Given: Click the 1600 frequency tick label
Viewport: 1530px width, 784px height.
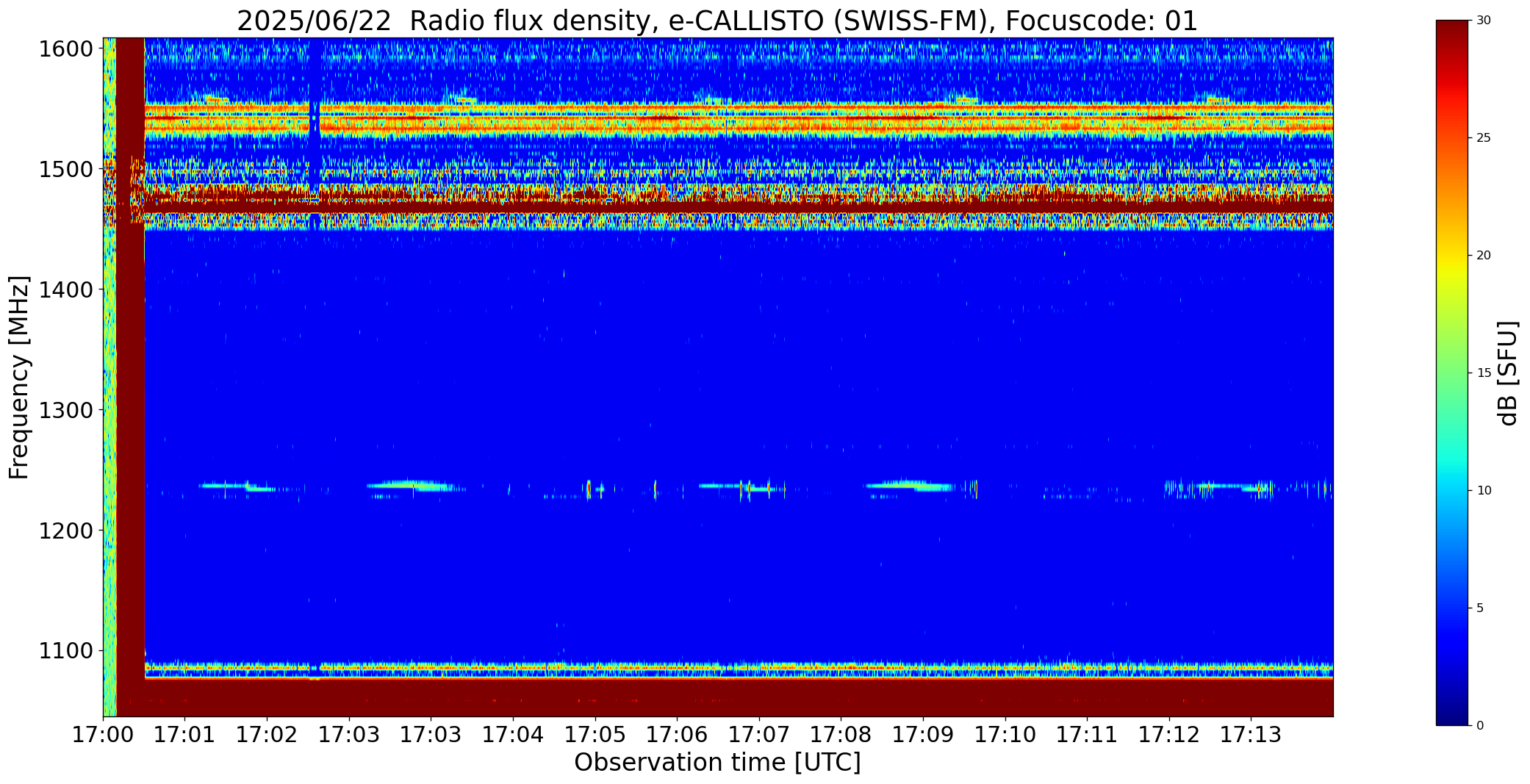Looking at the screenshot, I should point(66,49).
